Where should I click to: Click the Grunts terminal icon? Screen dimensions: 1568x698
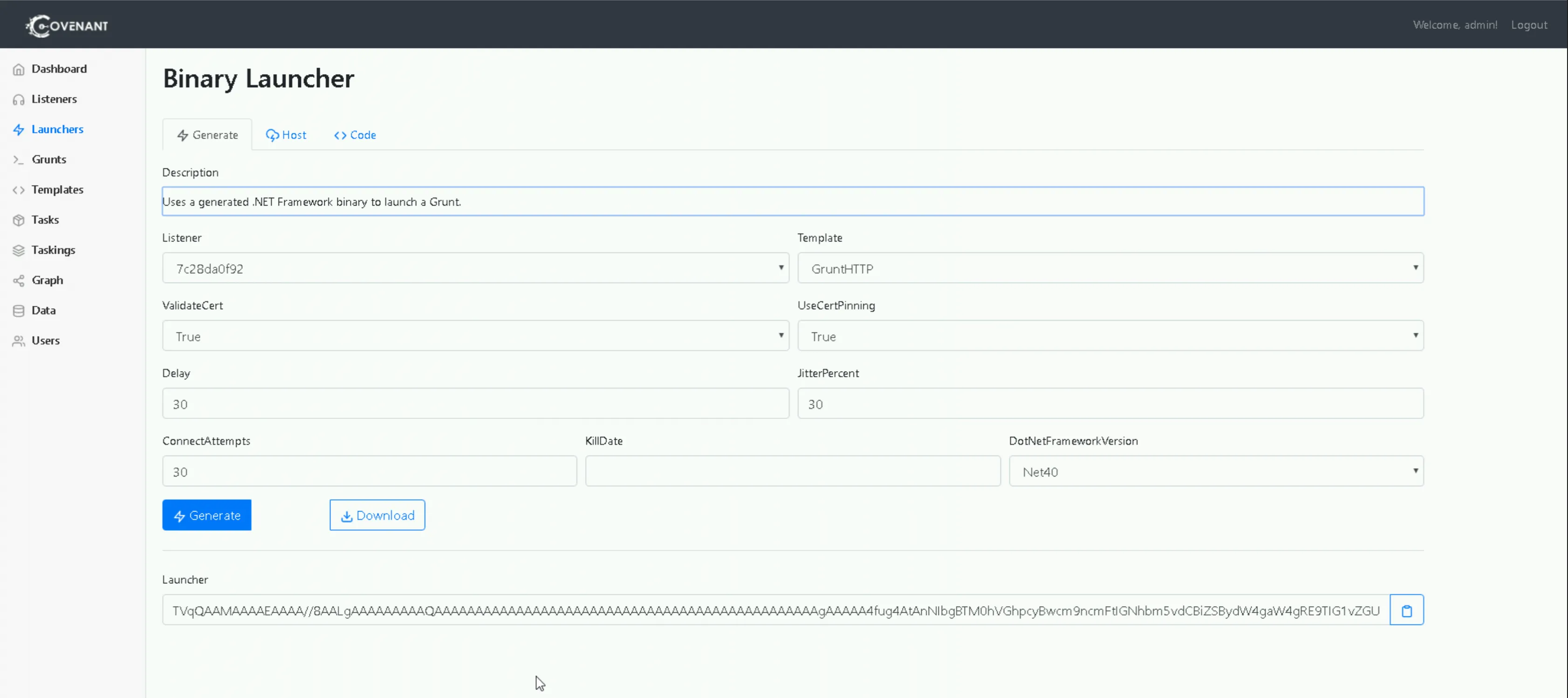[x=19, y=159]
